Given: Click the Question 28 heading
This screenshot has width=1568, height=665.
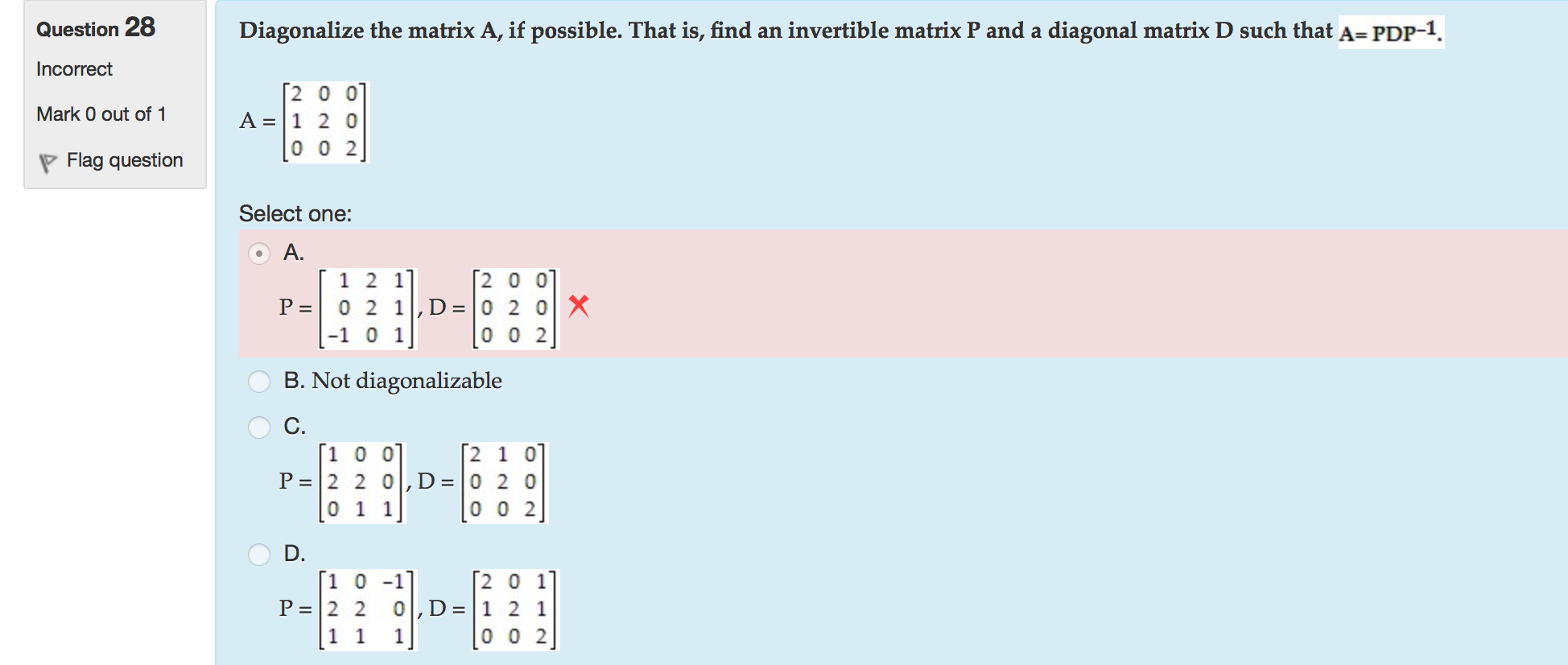Looking at the screenshot, I should [94, 27].
